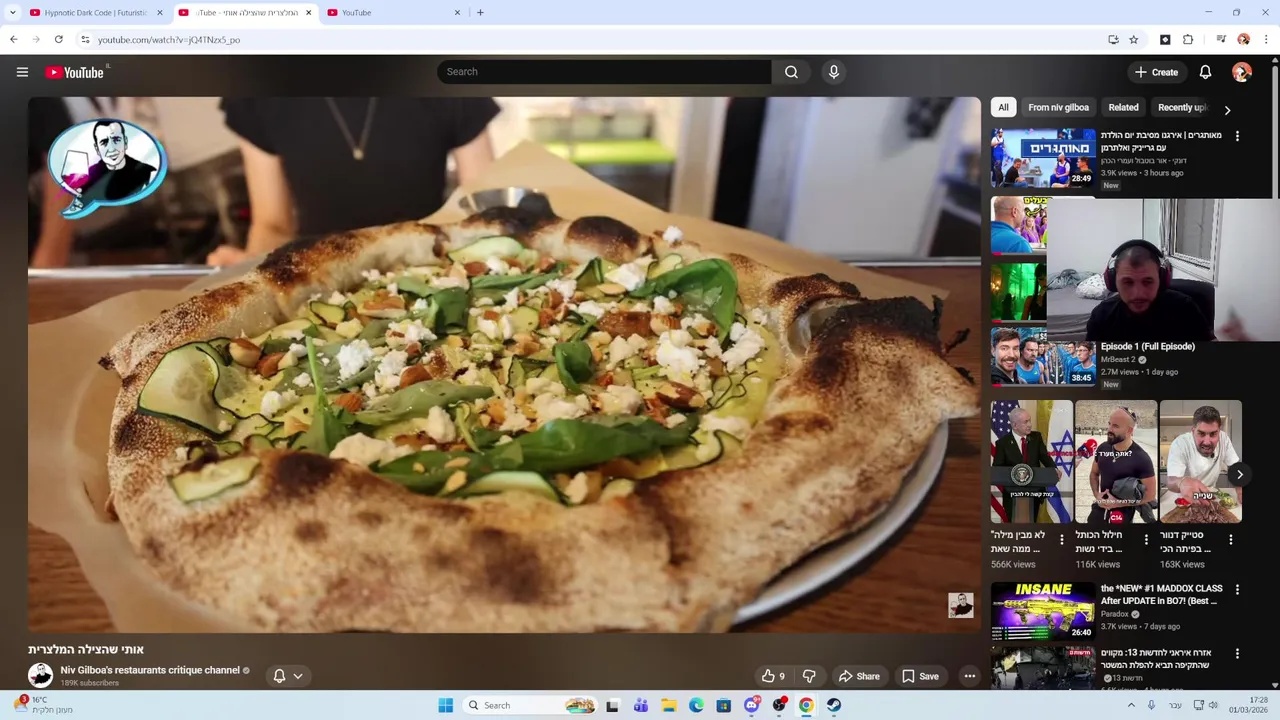1280x720 pixels.
Task: Click the YouTube search input field
Action: tap(604, 72)
